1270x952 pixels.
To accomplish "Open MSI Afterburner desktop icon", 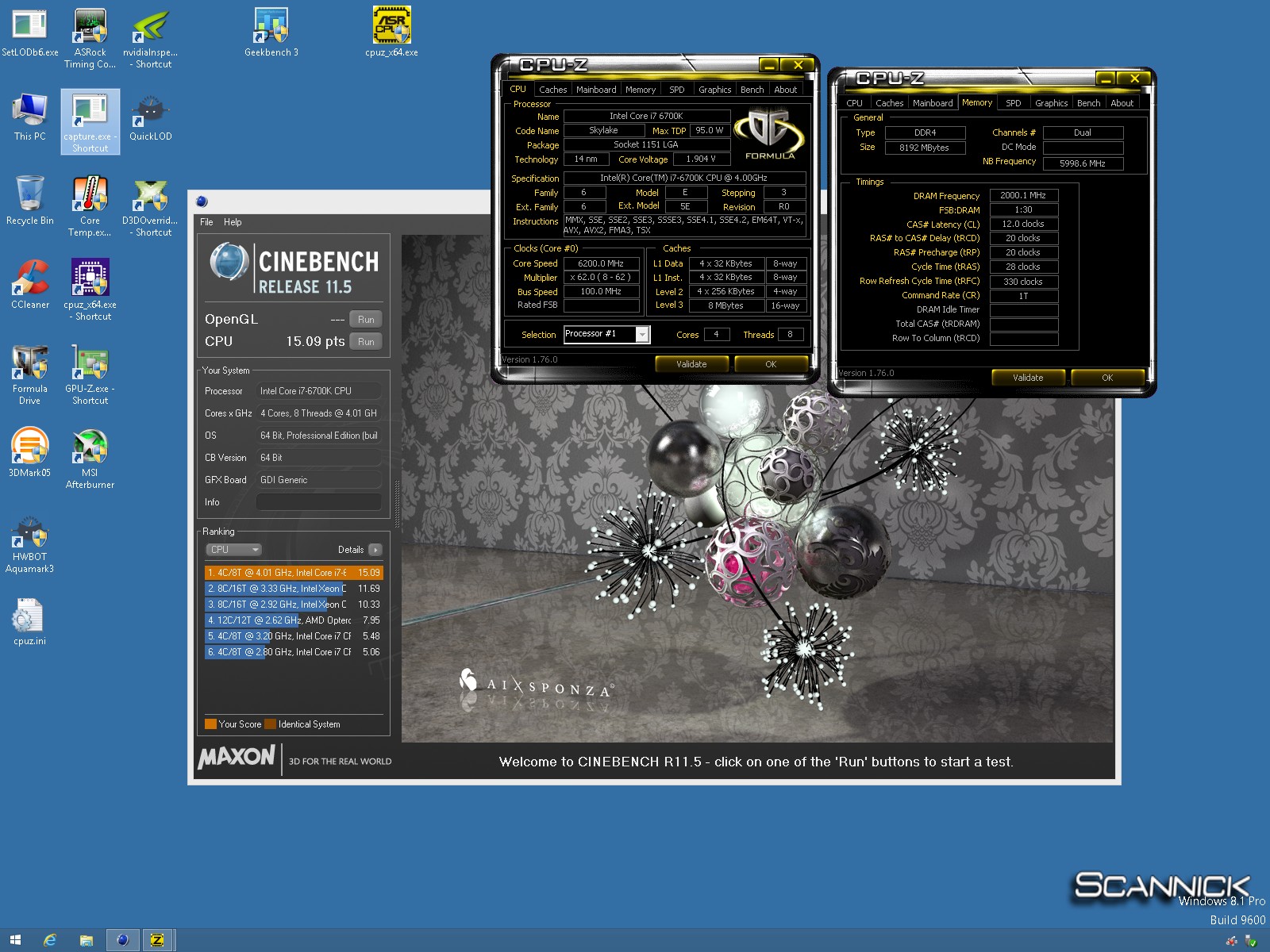I will [90, 459].
